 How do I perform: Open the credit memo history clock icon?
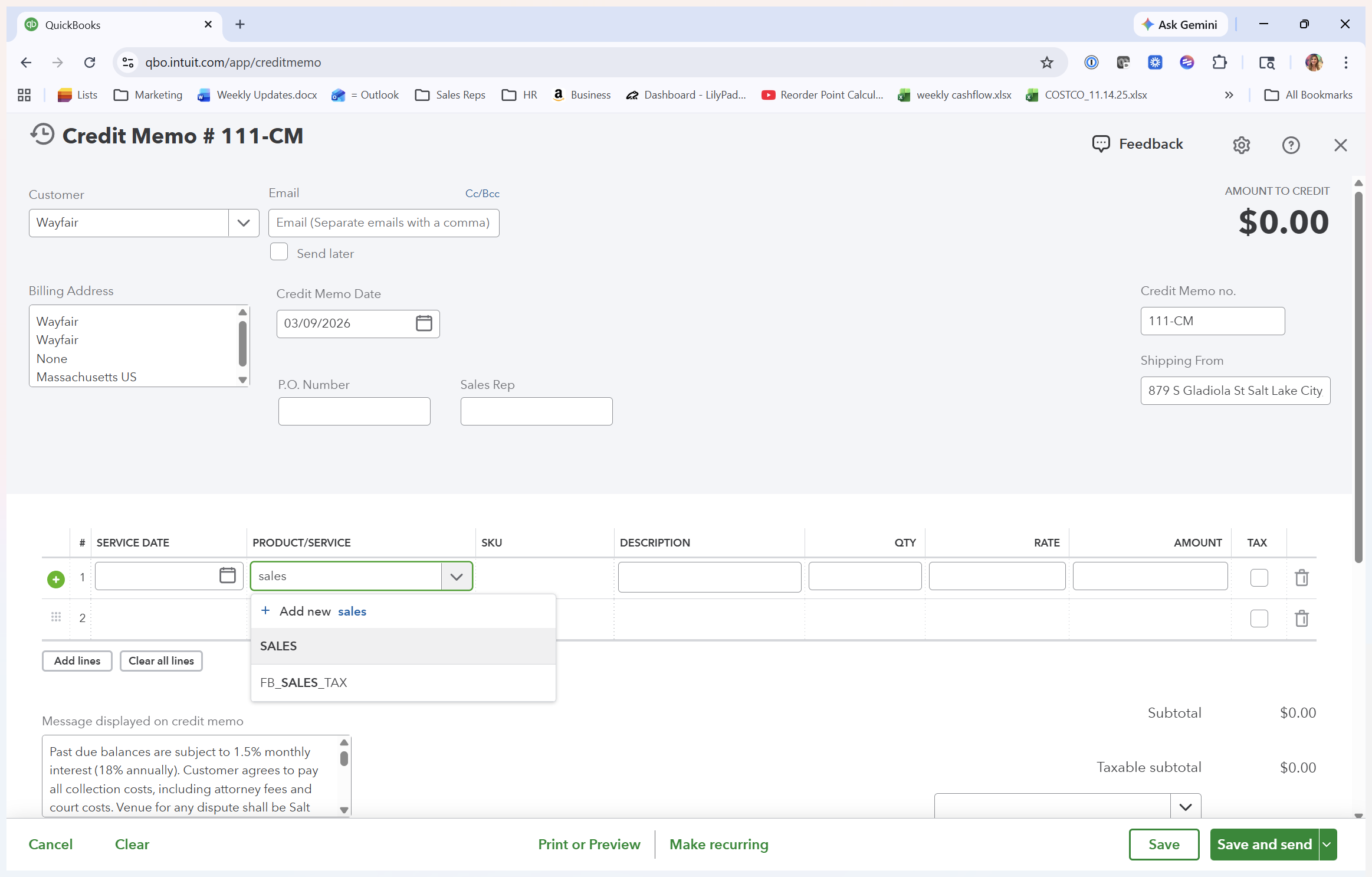click(x=42, y=135)
